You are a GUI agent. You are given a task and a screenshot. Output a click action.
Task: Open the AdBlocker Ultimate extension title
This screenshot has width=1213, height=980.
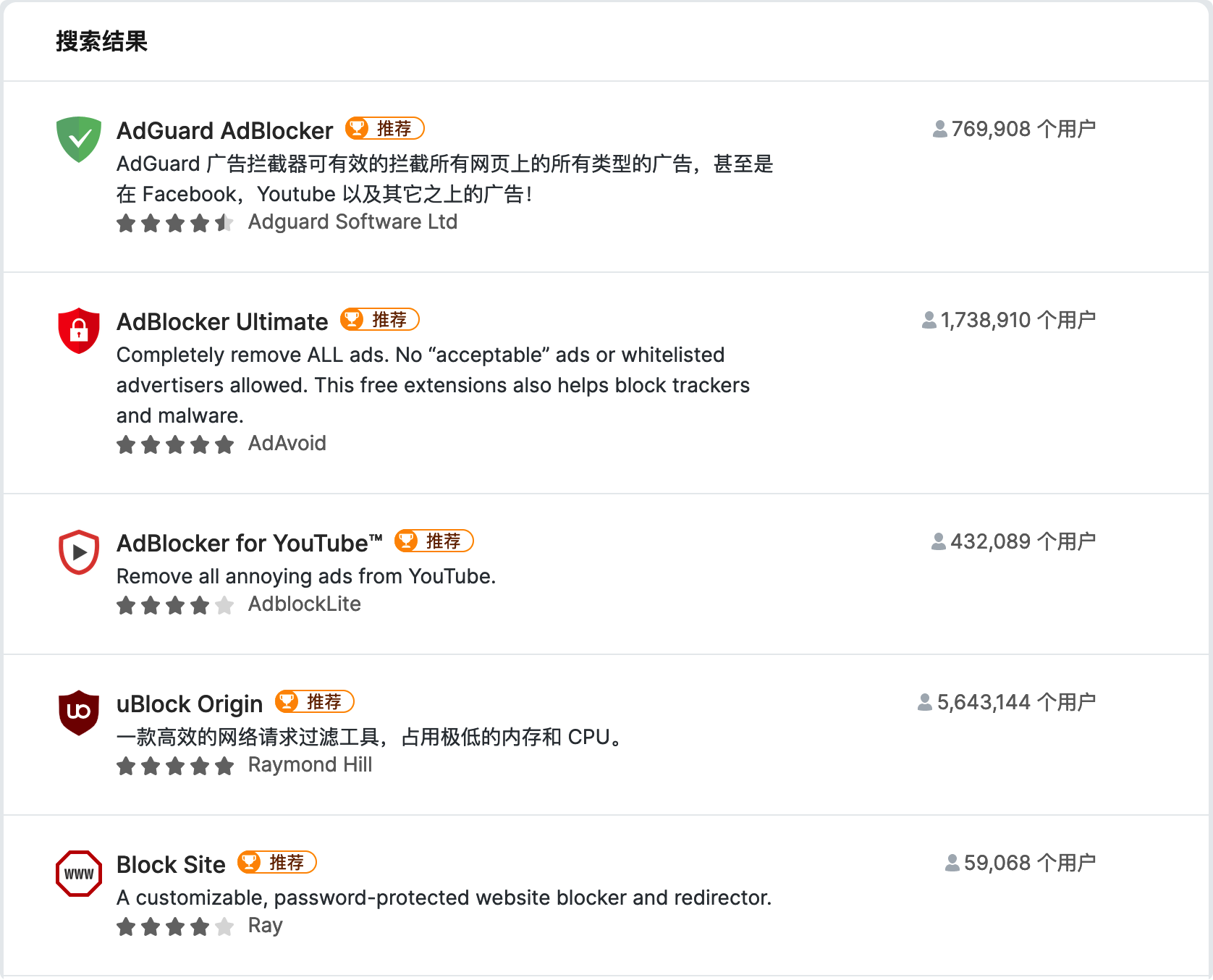[x=222, y=321]
